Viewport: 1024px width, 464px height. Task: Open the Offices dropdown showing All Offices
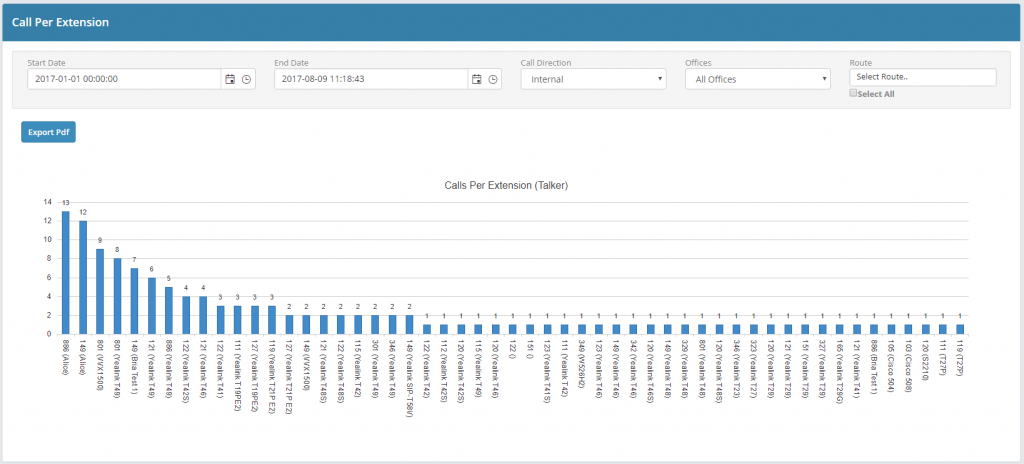tap(757, 79)
